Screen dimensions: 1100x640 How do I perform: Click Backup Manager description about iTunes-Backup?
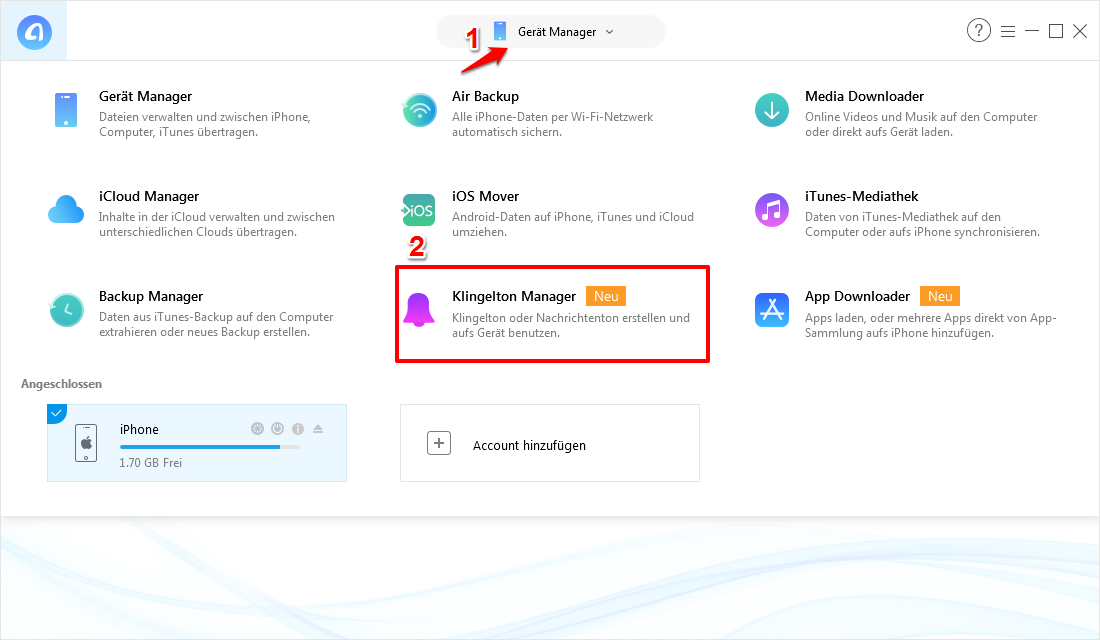click(x=216, y=324)
